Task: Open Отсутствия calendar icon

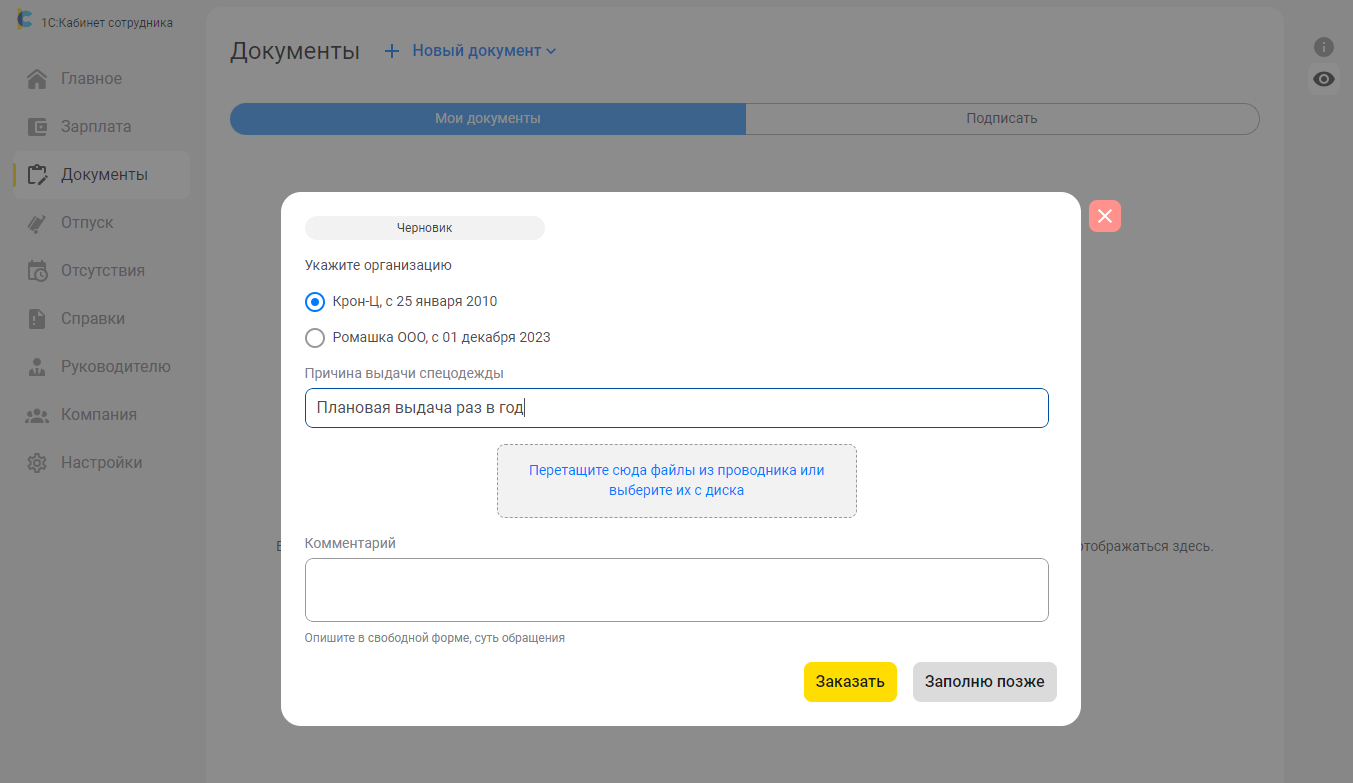Action: coord(37,271)
